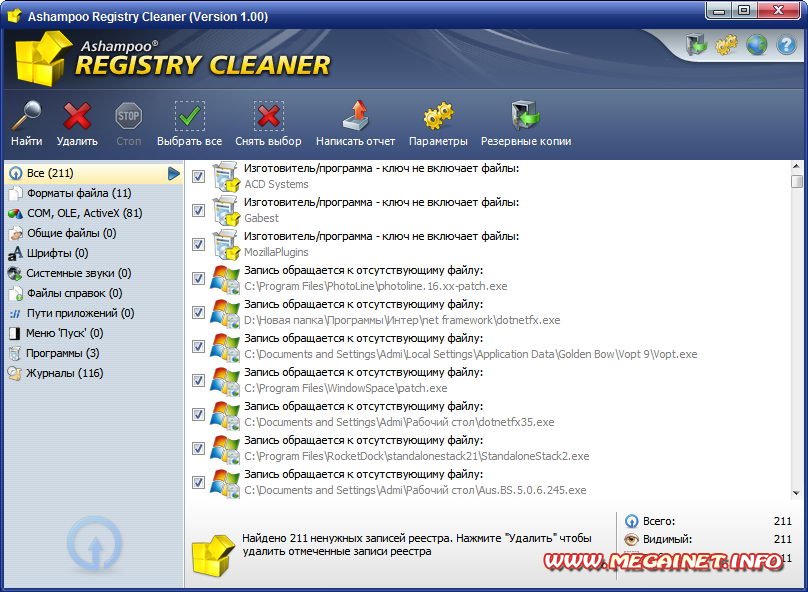The height and width of the screenshot is (592, 808).
Task: Click Windows flag icon of dotnetfx.exe entry
Action: click(225, 313)
